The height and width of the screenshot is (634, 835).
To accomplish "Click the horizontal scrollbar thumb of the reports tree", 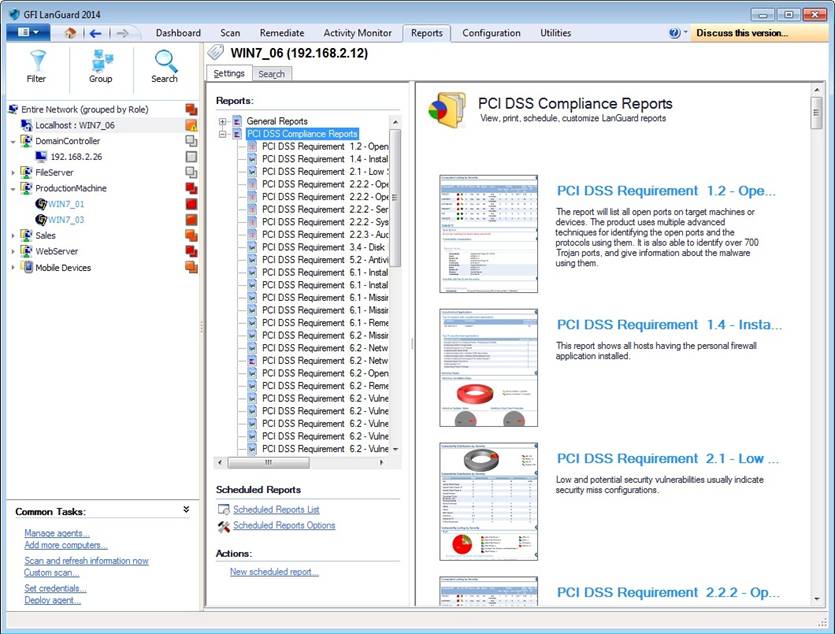I will 268,463.
